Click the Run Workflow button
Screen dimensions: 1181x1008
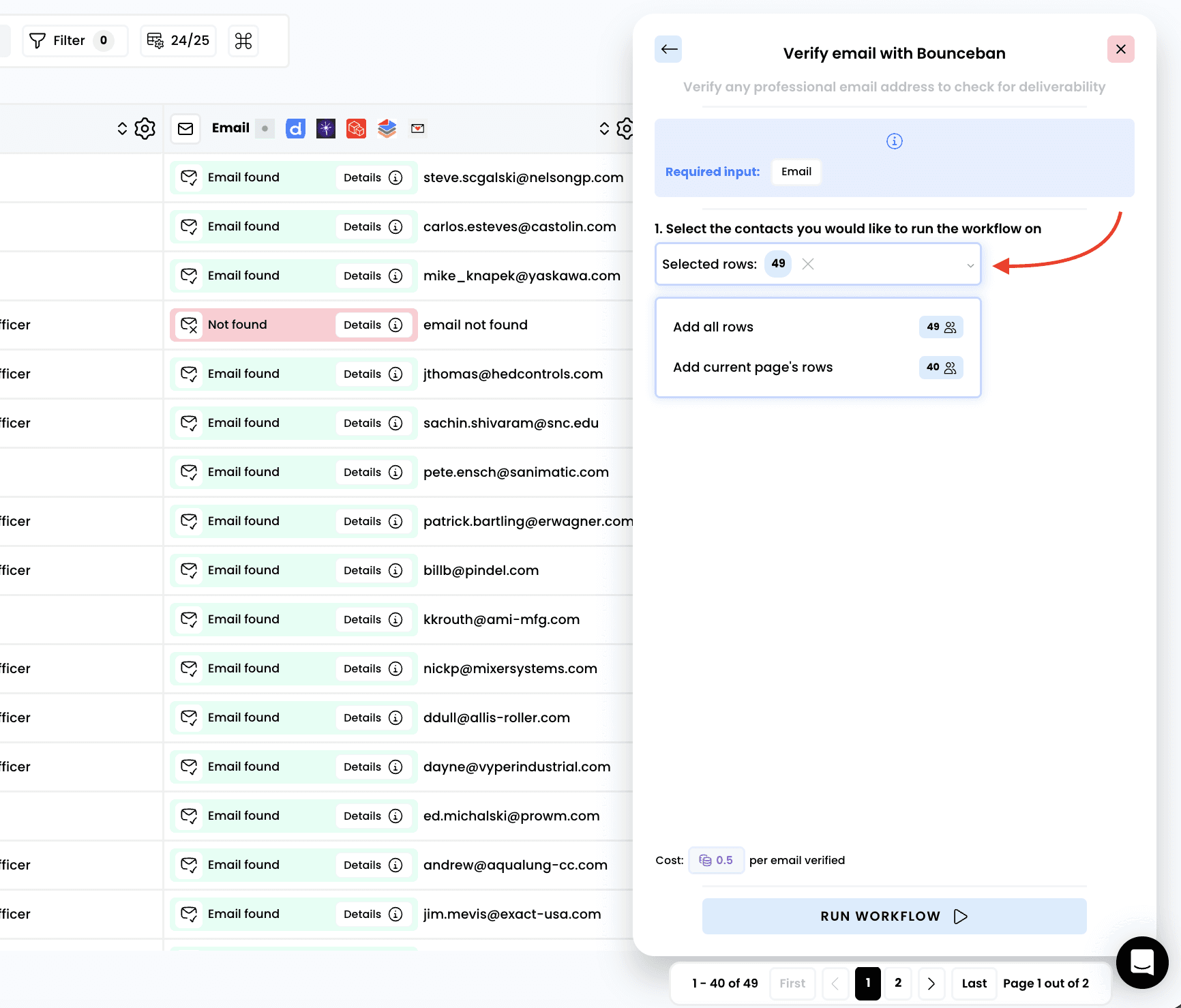894,916
